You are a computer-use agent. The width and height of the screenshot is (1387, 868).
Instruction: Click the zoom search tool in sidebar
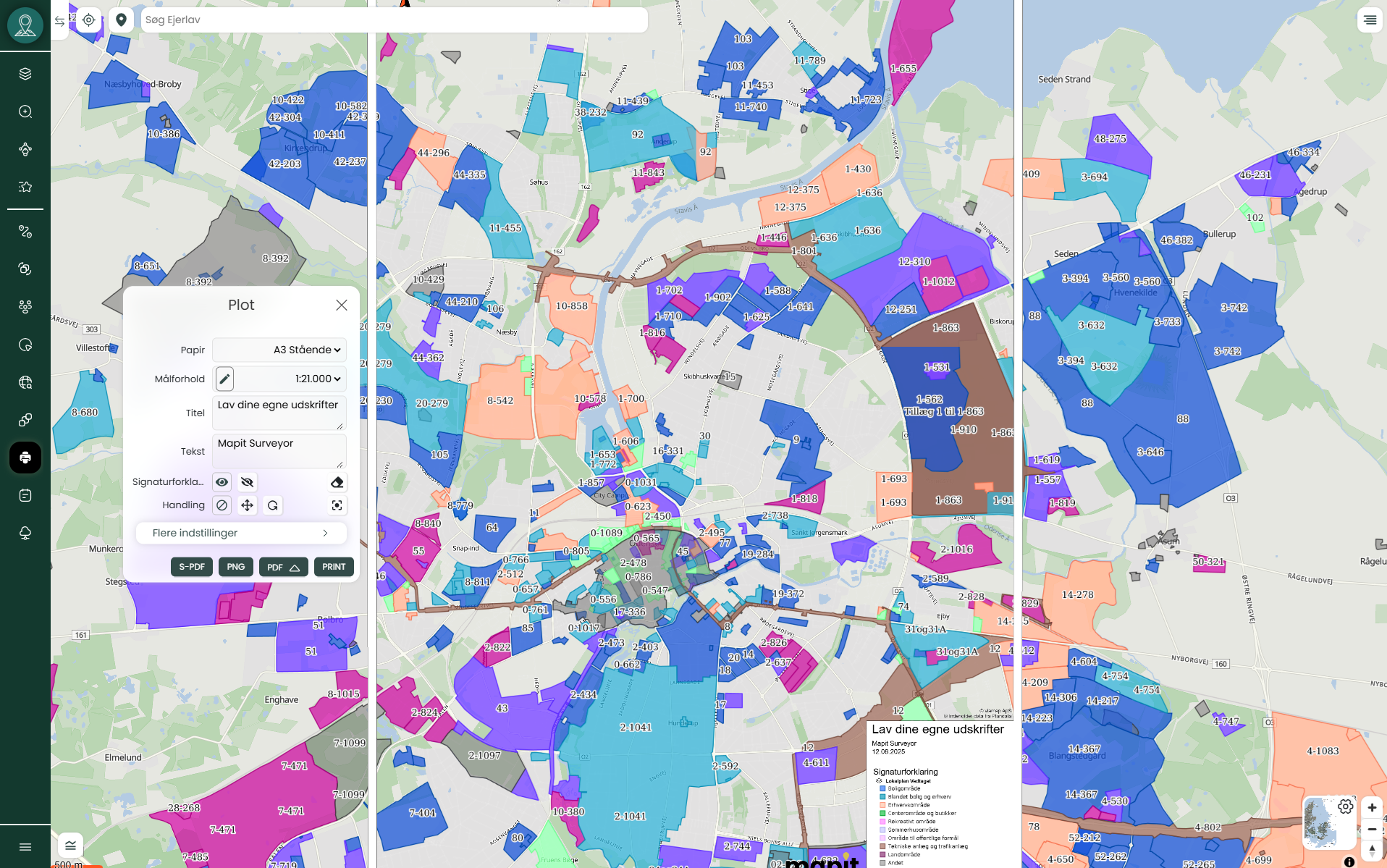click(25, 111)
